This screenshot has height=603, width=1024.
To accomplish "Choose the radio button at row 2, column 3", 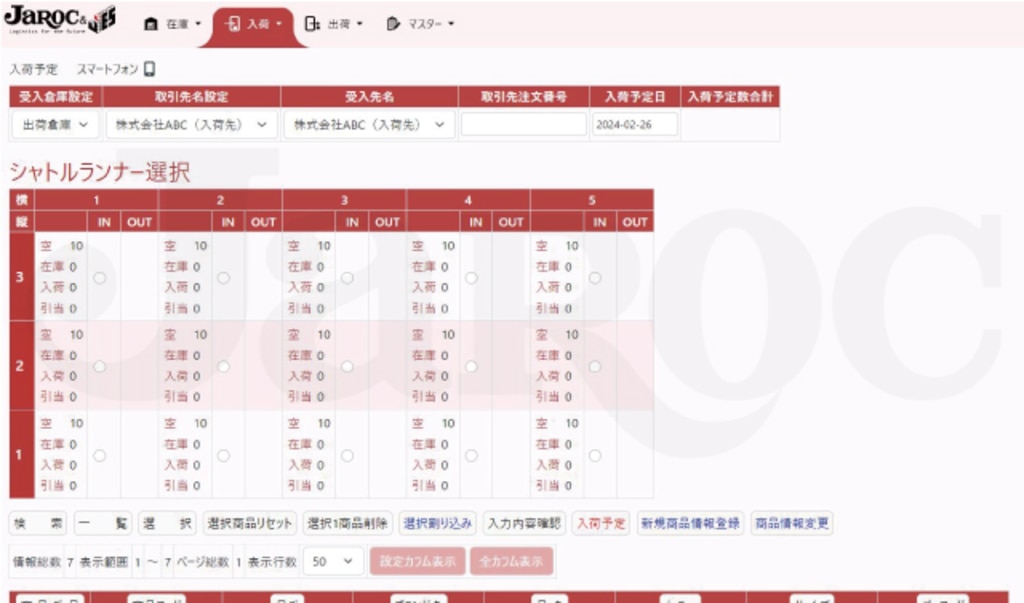I will pyautogui.click(x=347, y=366).
